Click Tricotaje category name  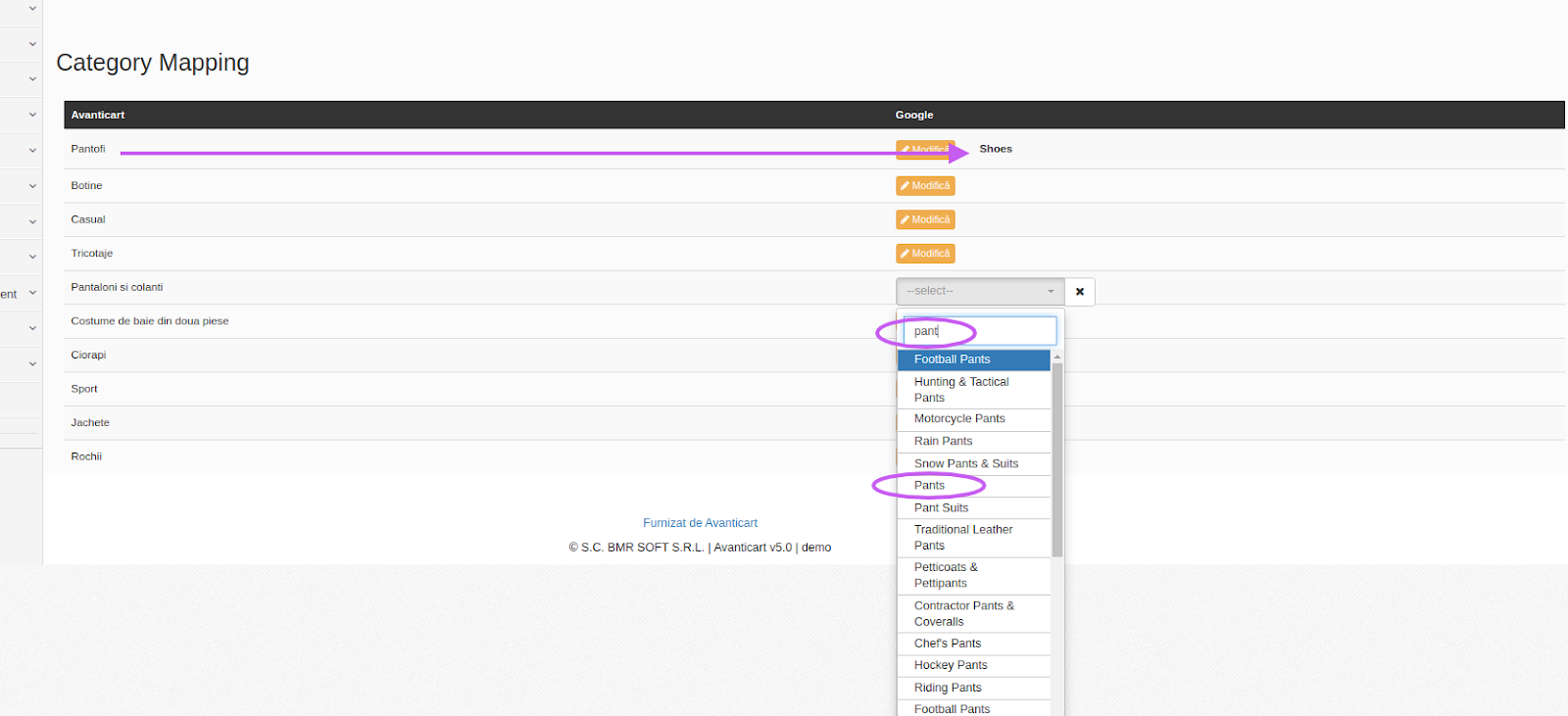click(x=92, y=253)
